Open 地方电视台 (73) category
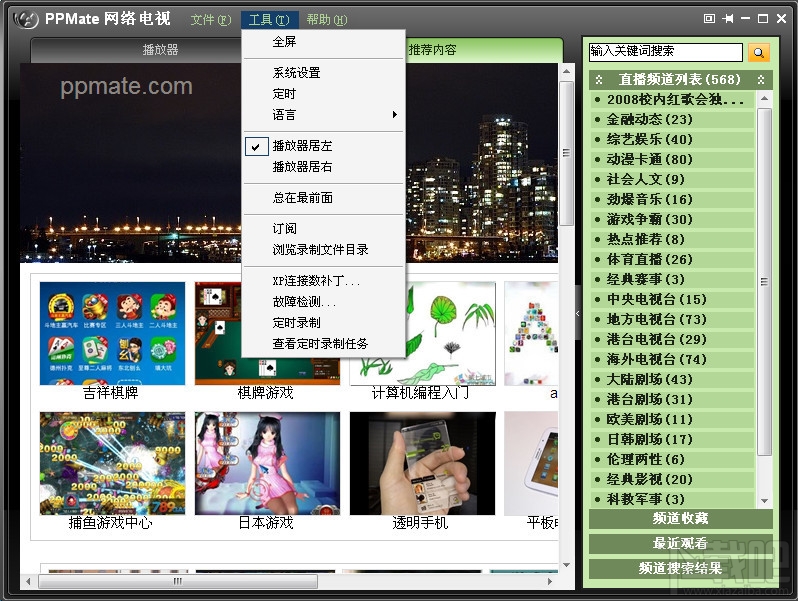The image size is (798, 601). tap(673, 320)
